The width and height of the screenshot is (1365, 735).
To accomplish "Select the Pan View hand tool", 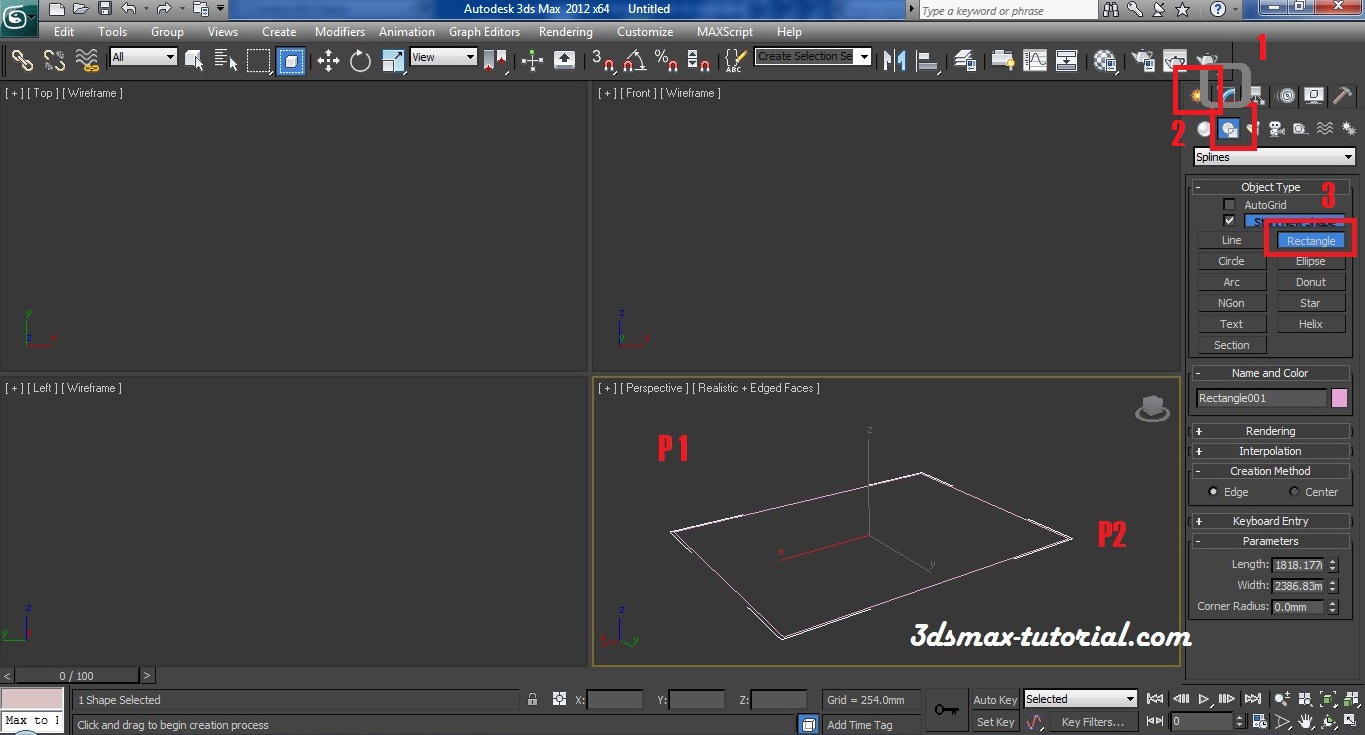I will coord(1305,721).
